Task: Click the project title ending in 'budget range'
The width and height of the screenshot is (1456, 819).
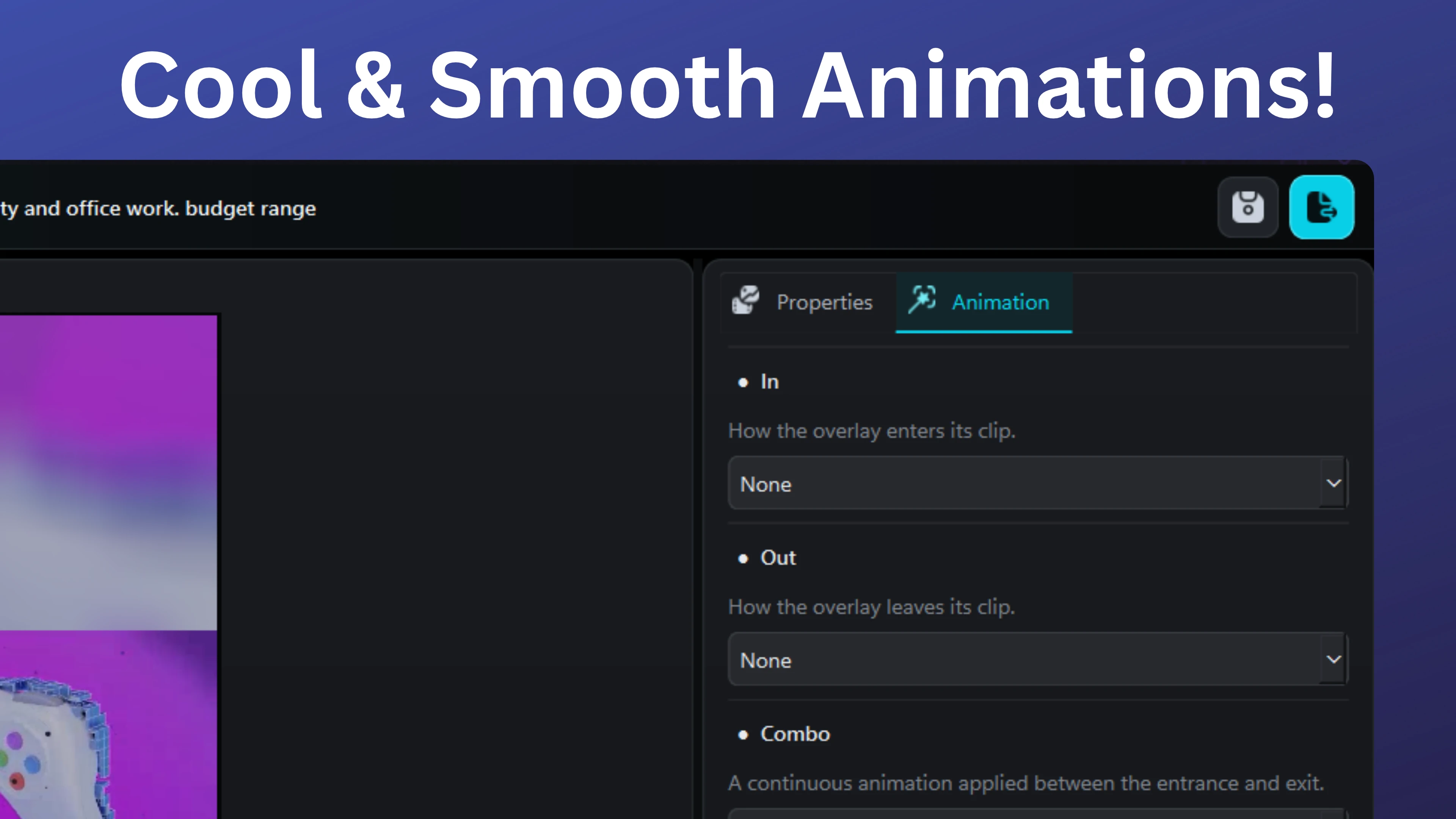Action: 158,209
